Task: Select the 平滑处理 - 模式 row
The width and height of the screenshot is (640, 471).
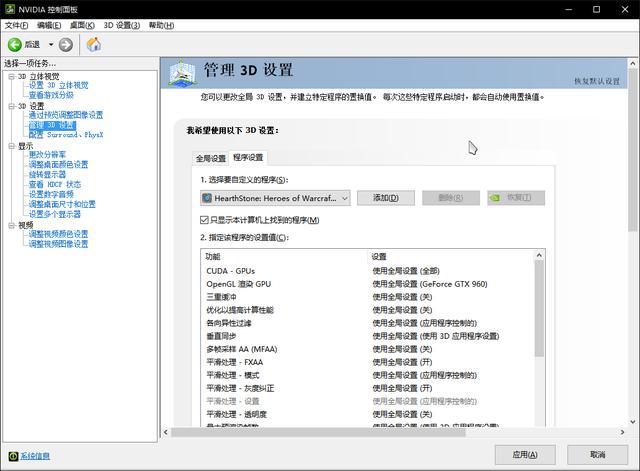Action: [x=367, y=375]
